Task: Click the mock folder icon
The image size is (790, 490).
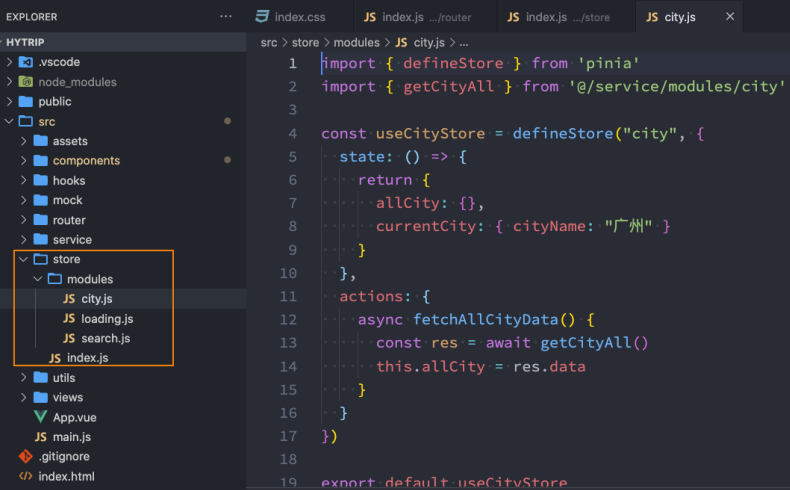Action: point(40,200)
